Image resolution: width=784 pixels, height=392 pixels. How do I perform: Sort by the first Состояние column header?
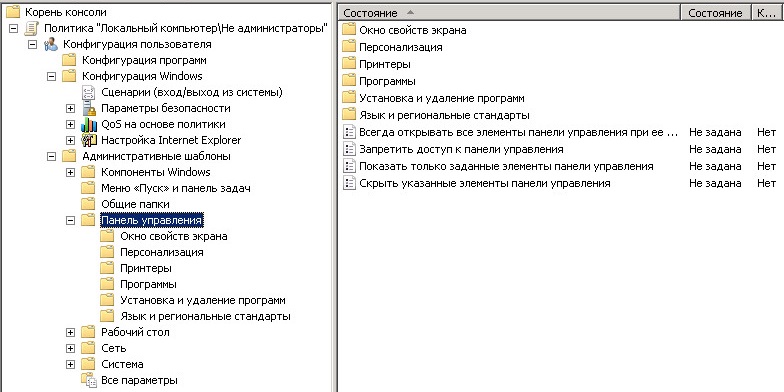510,13
